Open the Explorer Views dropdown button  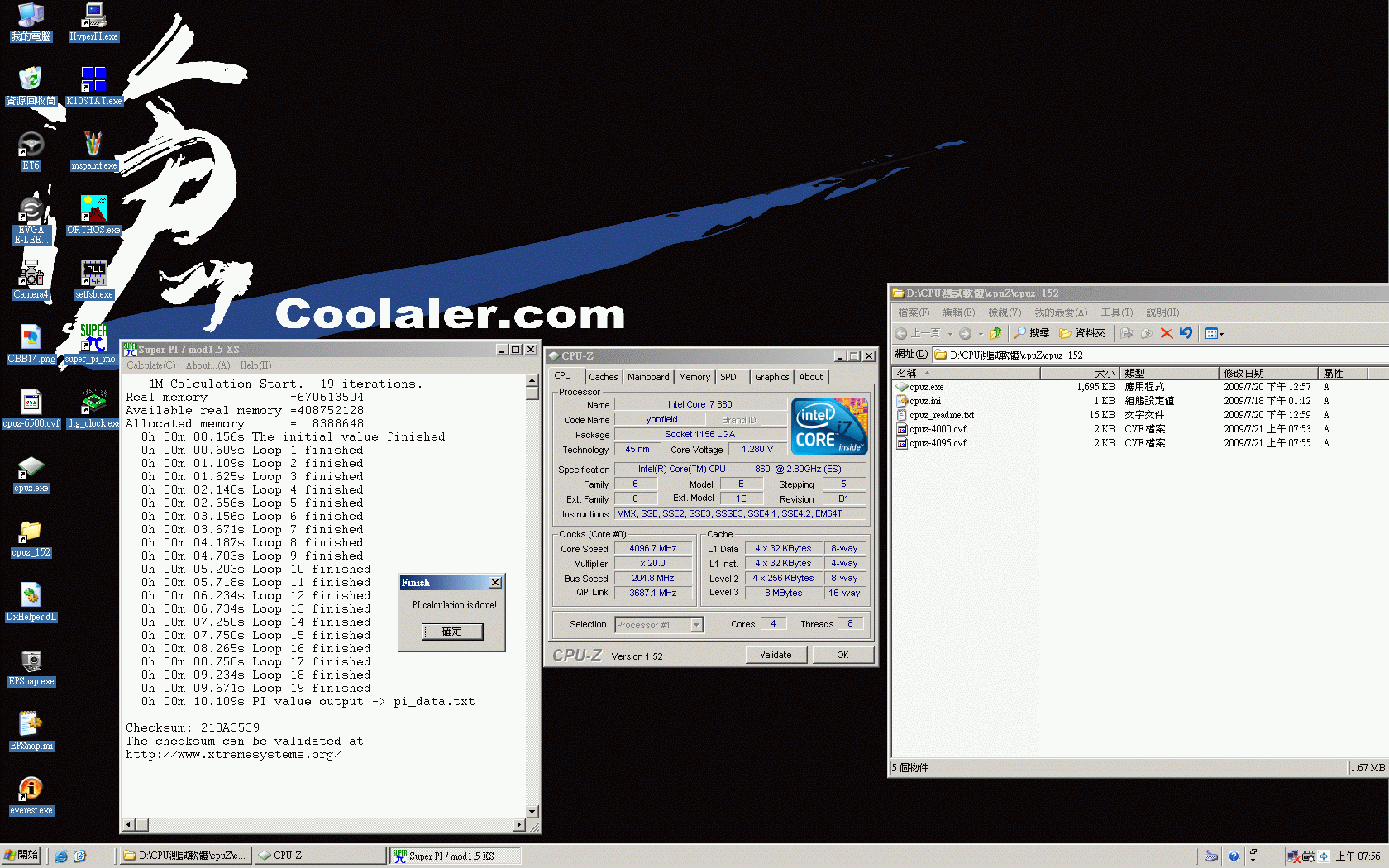pyautogui.click(x=1214, y=333)
